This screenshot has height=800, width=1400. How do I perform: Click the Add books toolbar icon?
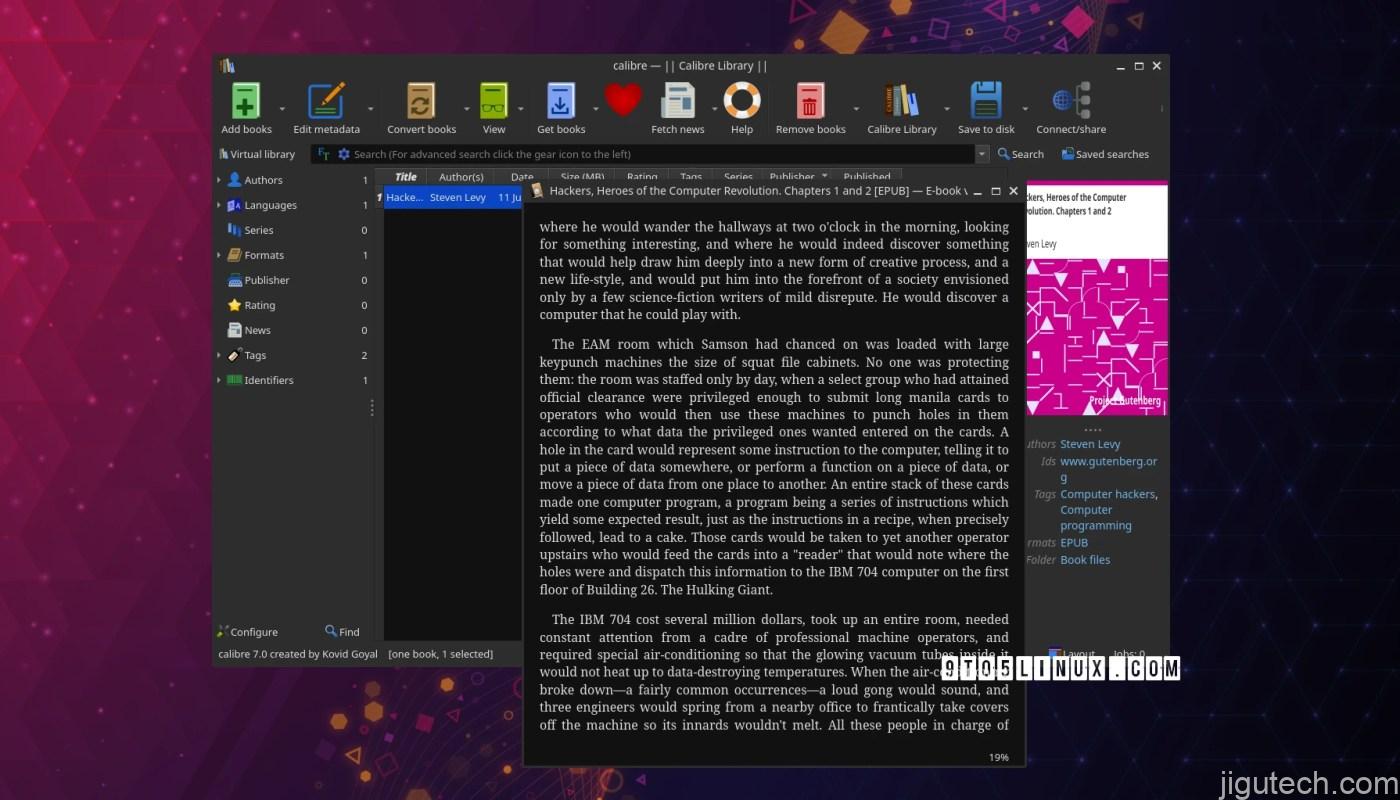click(x=246, y=101)
